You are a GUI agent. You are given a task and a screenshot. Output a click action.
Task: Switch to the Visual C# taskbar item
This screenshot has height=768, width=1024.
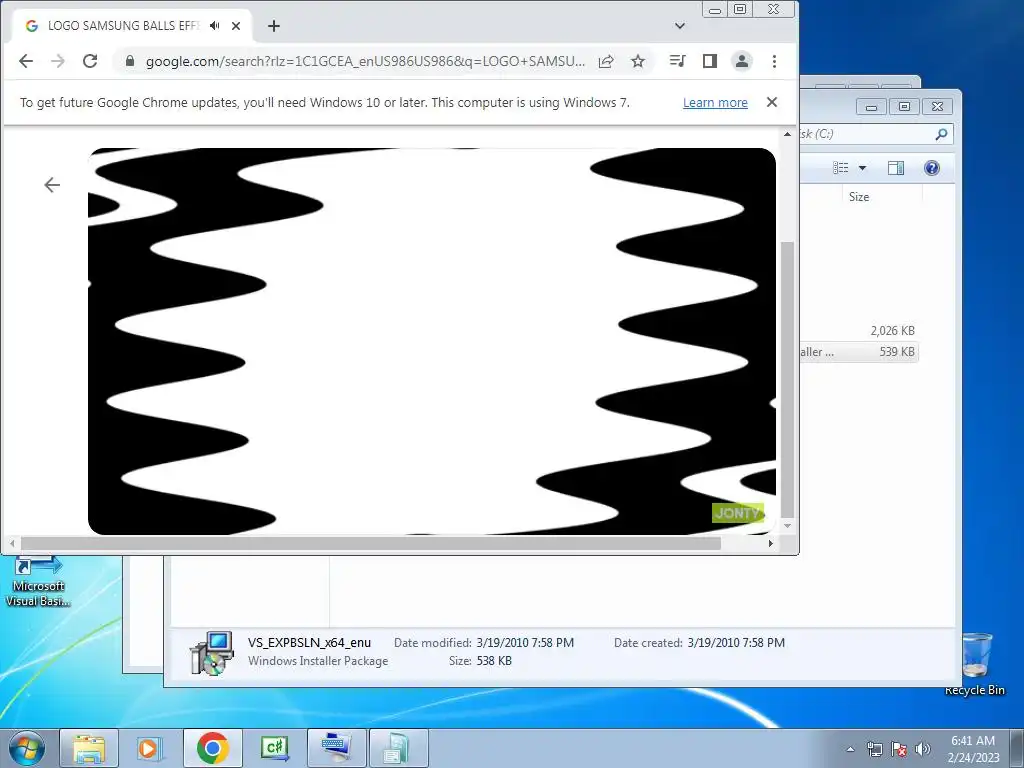pos(275,748)
